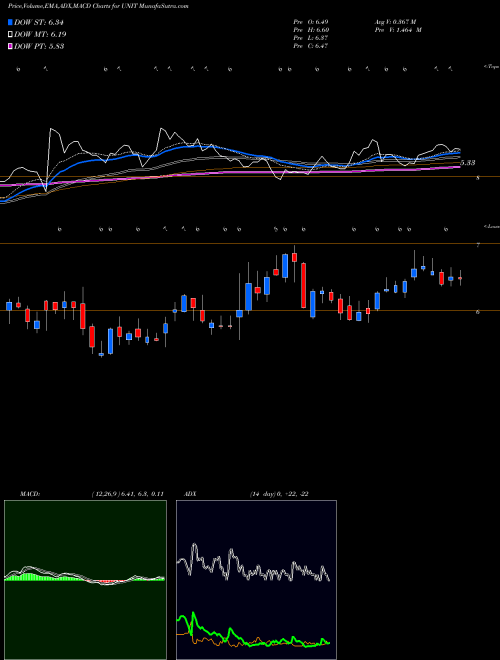Click the chart title mentioning MunafaSutra.com
Image resolution: width=500 pixels, height=660 pixels.
(98, 6)
